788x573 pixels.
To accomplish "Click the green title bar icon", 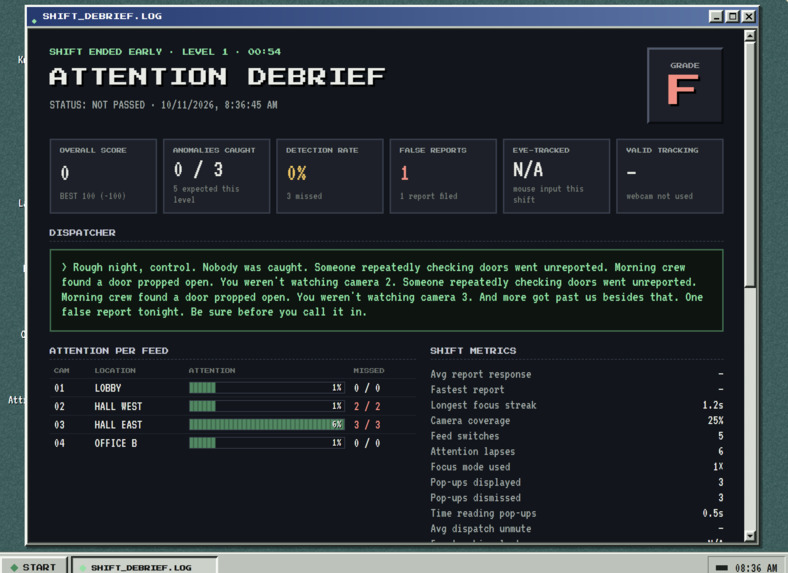I will pos(34,21).
